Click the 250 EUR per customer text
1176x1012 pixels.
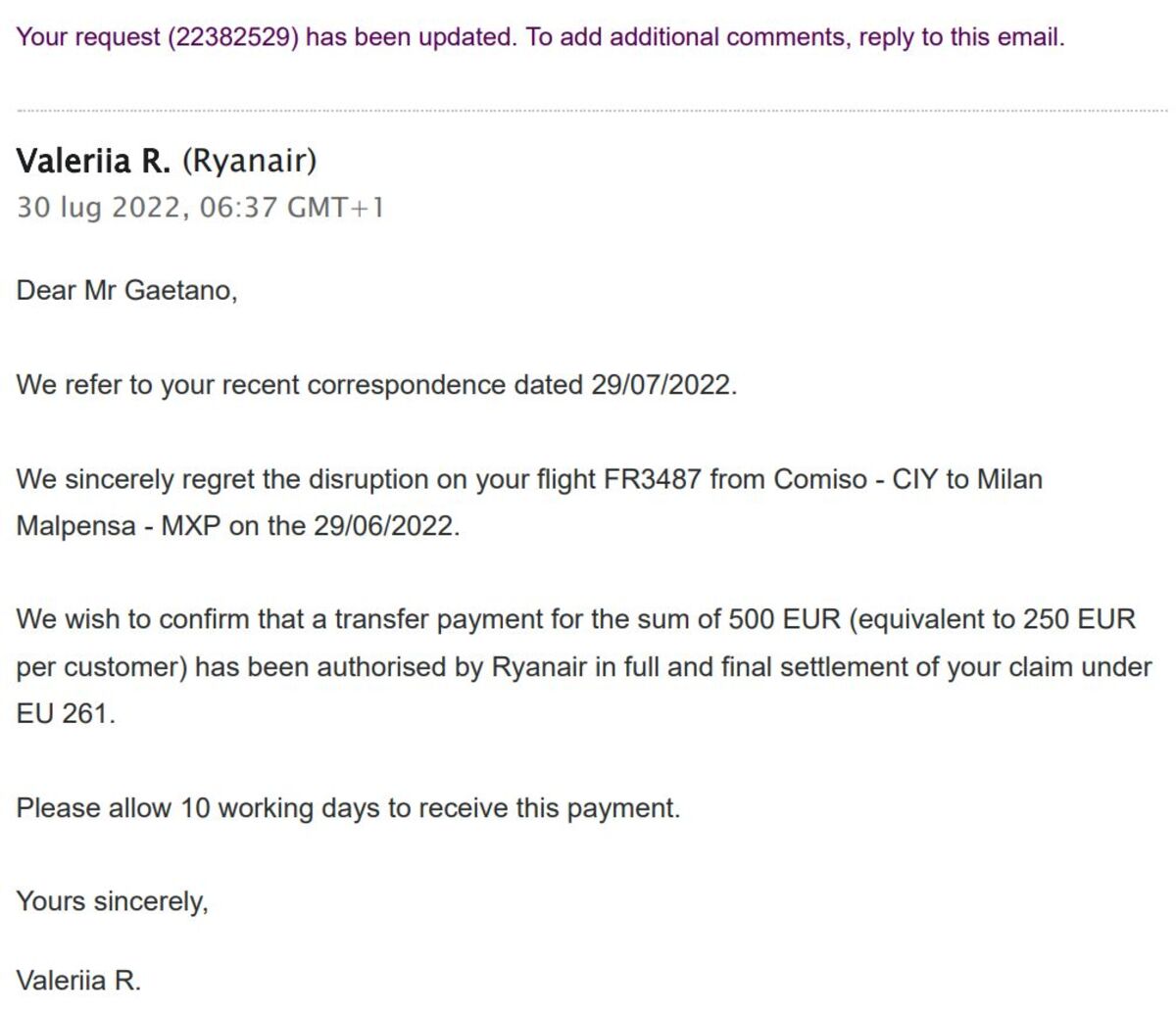click(1079, 620)
